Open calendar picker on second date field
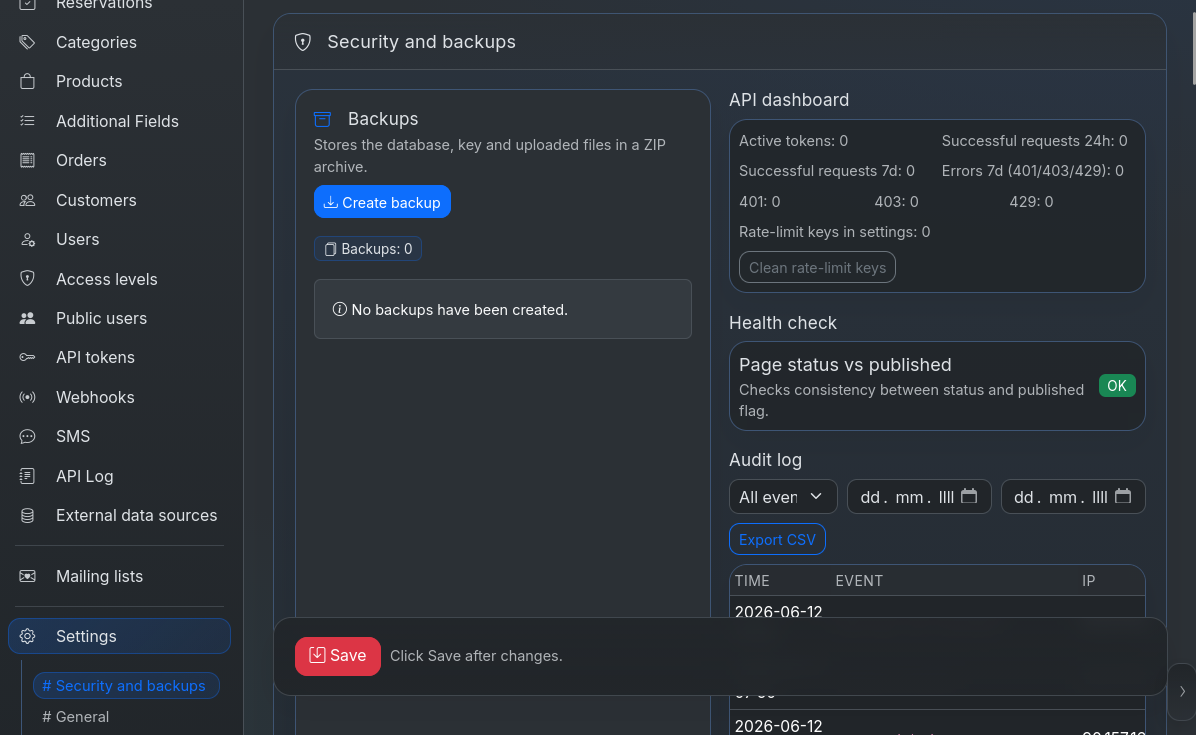 (x=1123, y=496)
